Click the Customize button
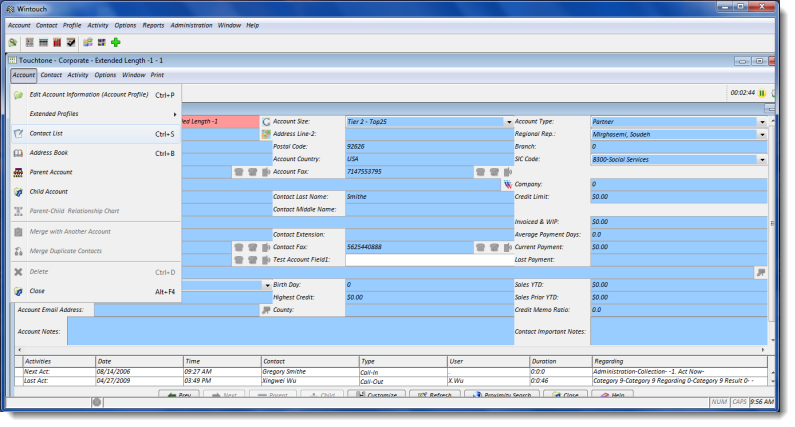 point(376,395)
